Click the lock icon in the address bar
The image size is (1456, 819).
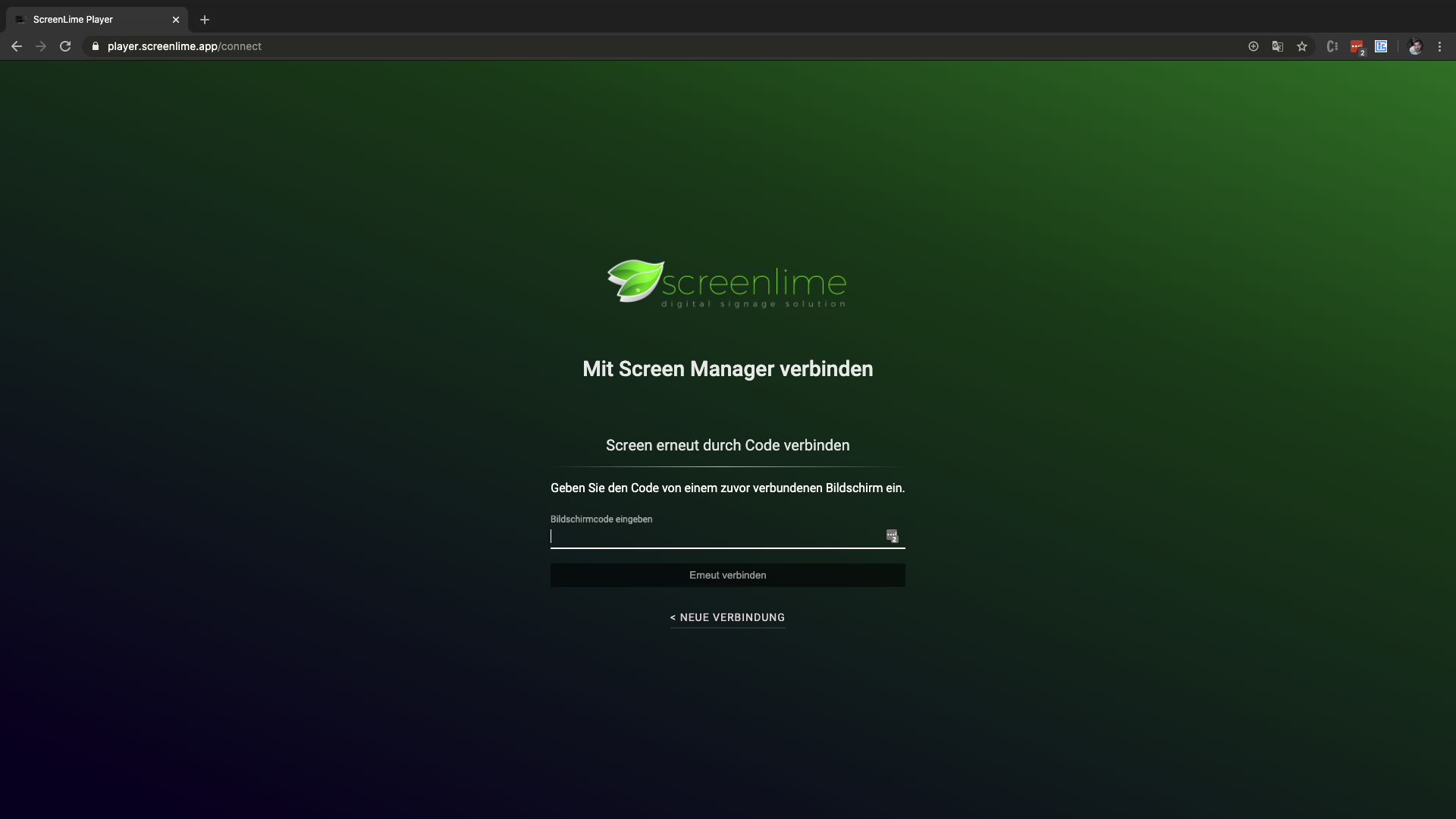(x=96, y=46)
